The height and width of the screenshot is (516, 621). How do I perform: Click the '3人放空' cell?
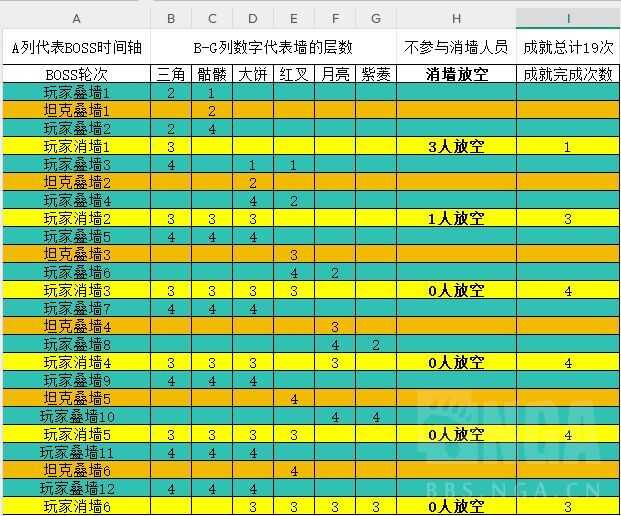(x=457, y=146)
